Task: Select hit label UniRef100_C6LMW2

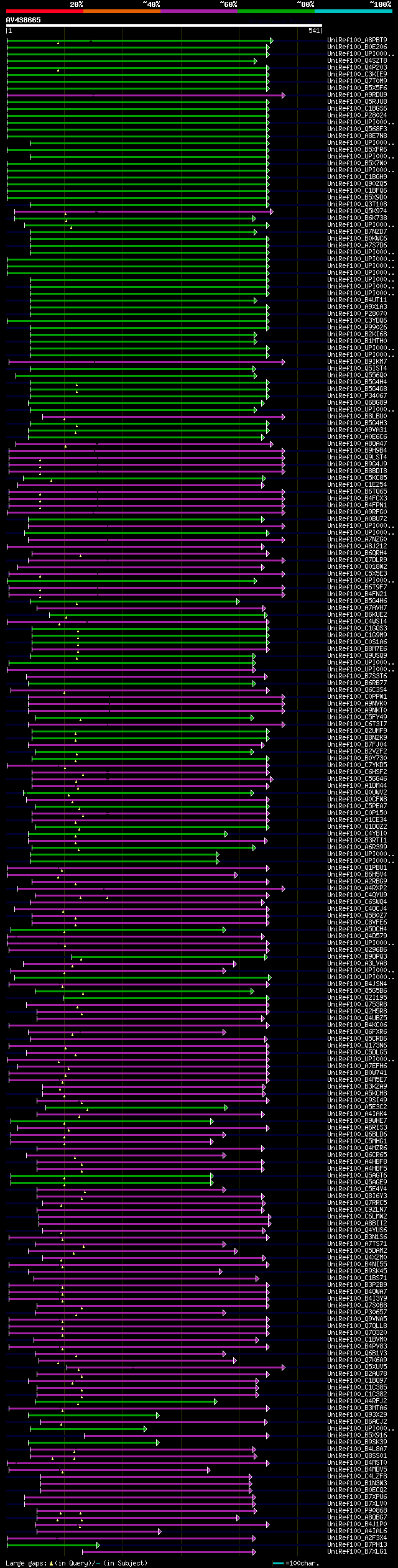Action: 357,1217
